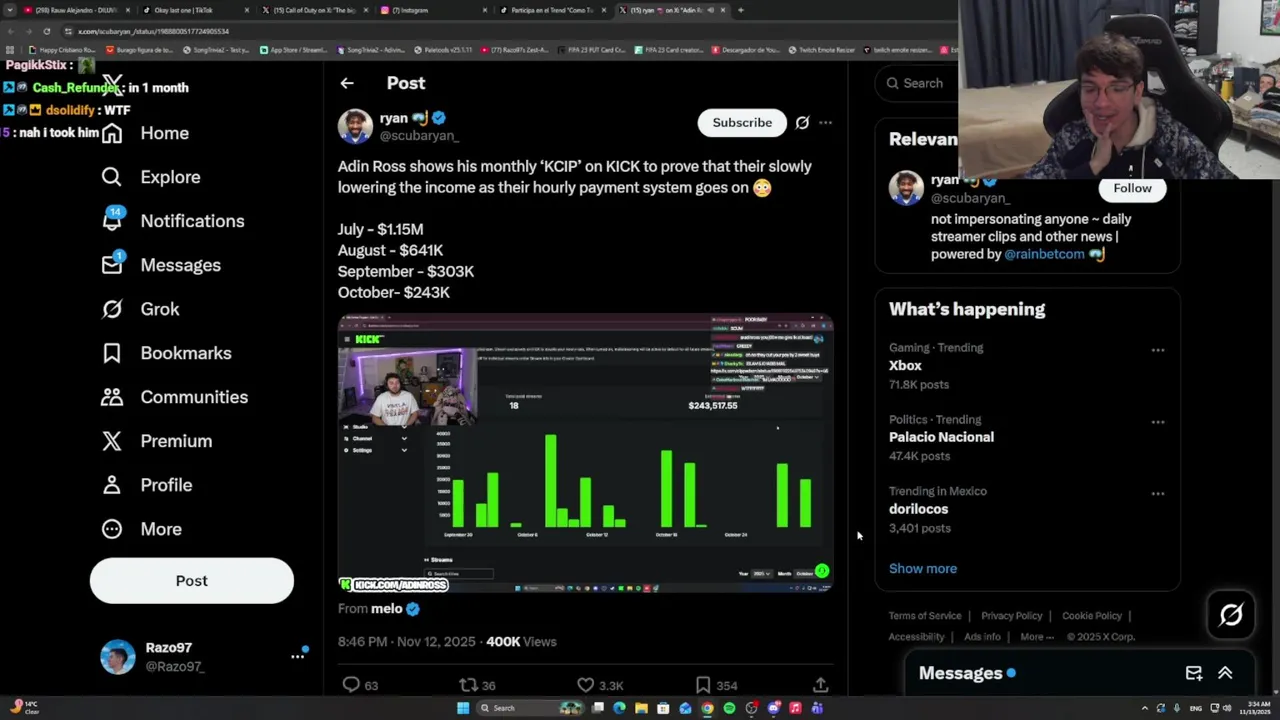Viewport: 1280px width, 720px height.
Task: Open Messages in the sidebar
Action: [x=161, y=265]
